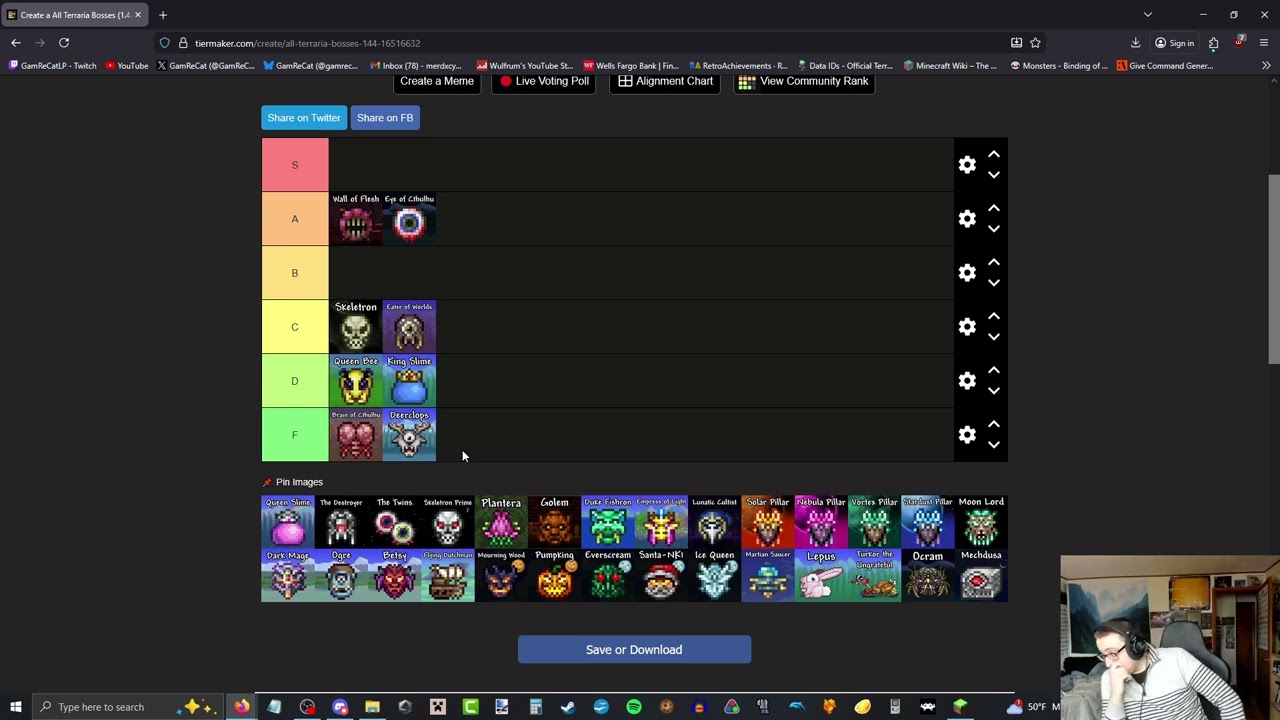Pick the Betsy boss icon
Image resolution: width=1280 pixels, height=720 pixels.
(x=394, y=575)
